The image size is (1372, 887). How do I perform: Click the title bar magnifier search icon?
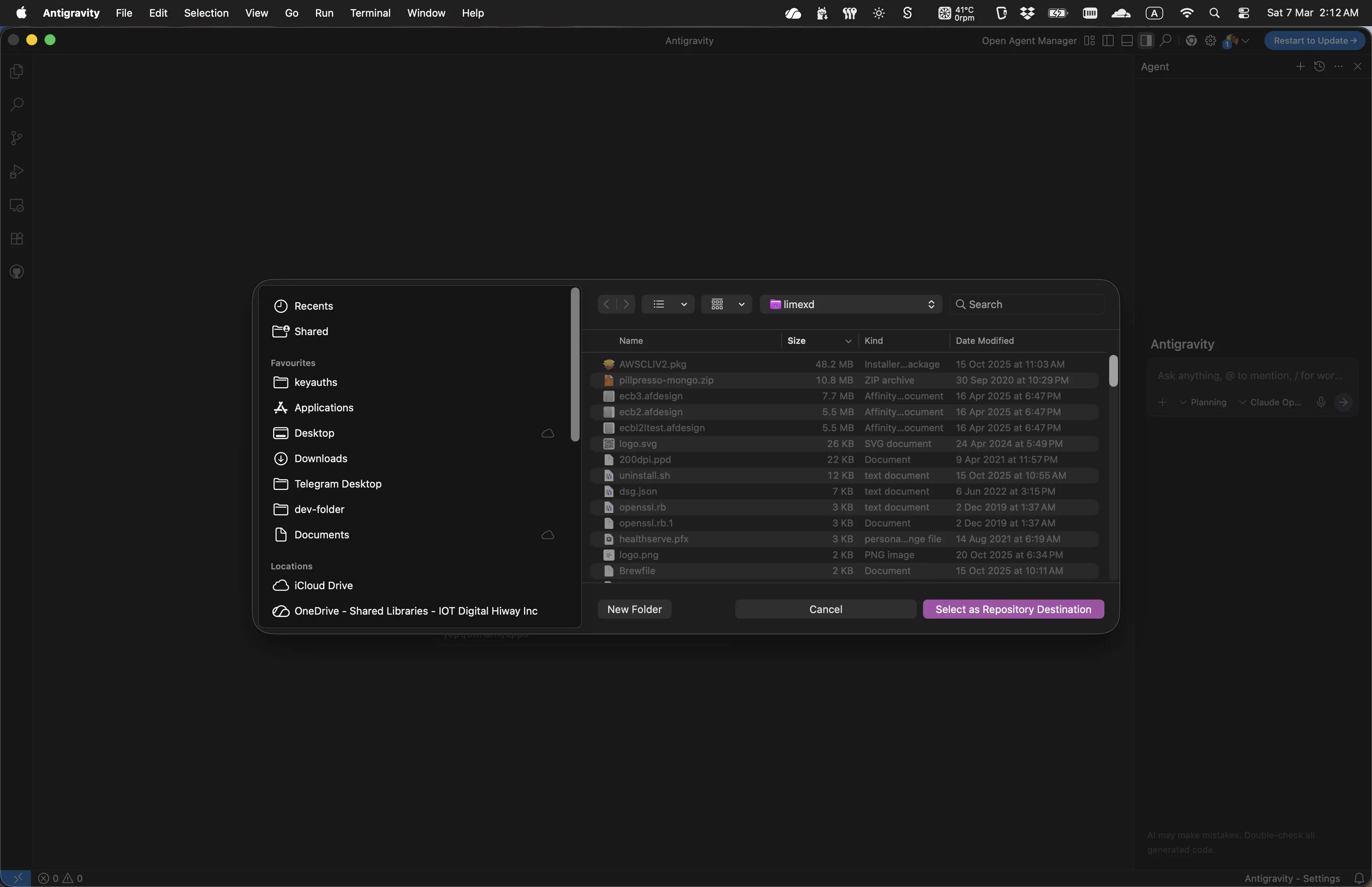[1165, 40]
